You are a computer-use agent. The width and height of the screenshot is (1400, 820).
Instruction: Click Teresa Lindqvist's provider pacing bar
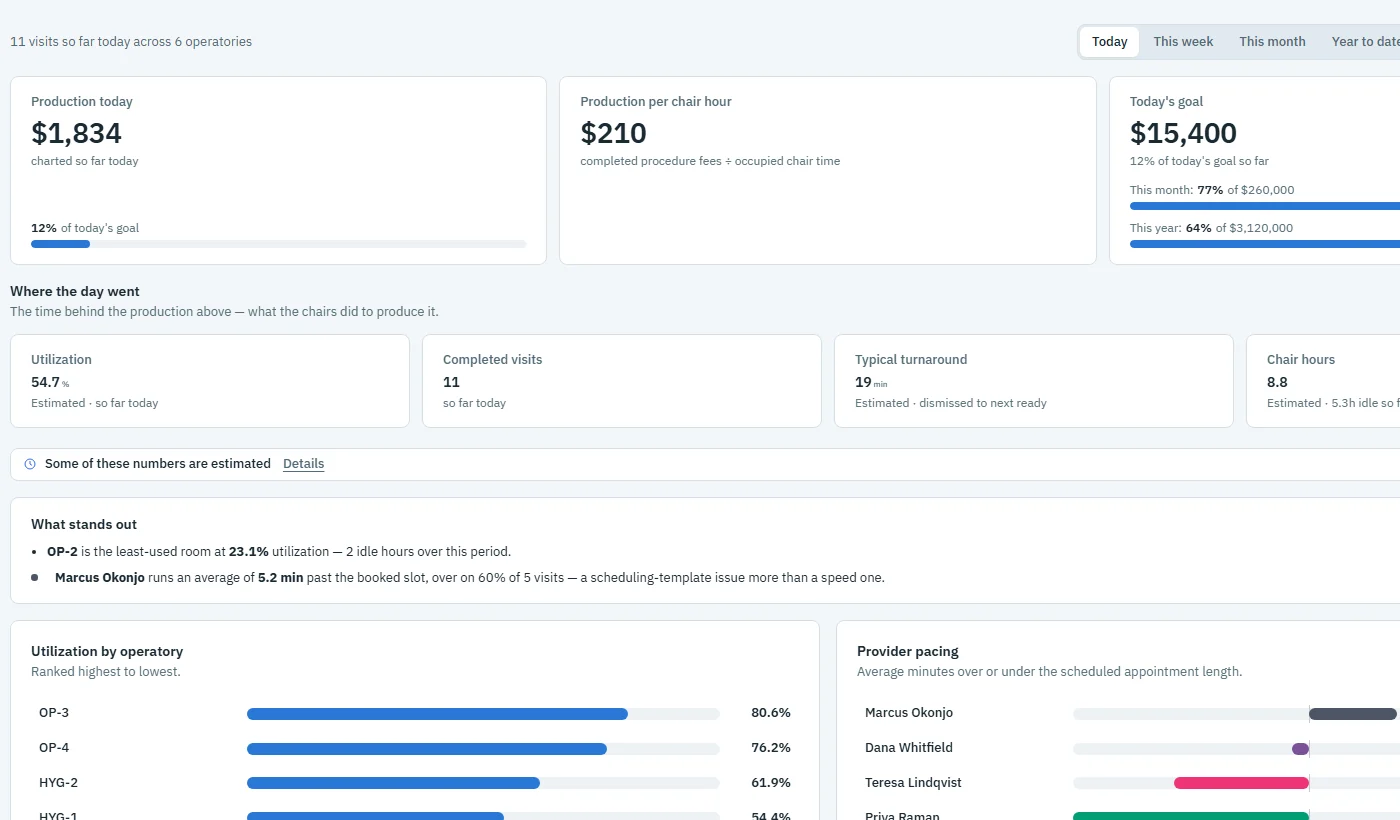[1236, 784]
